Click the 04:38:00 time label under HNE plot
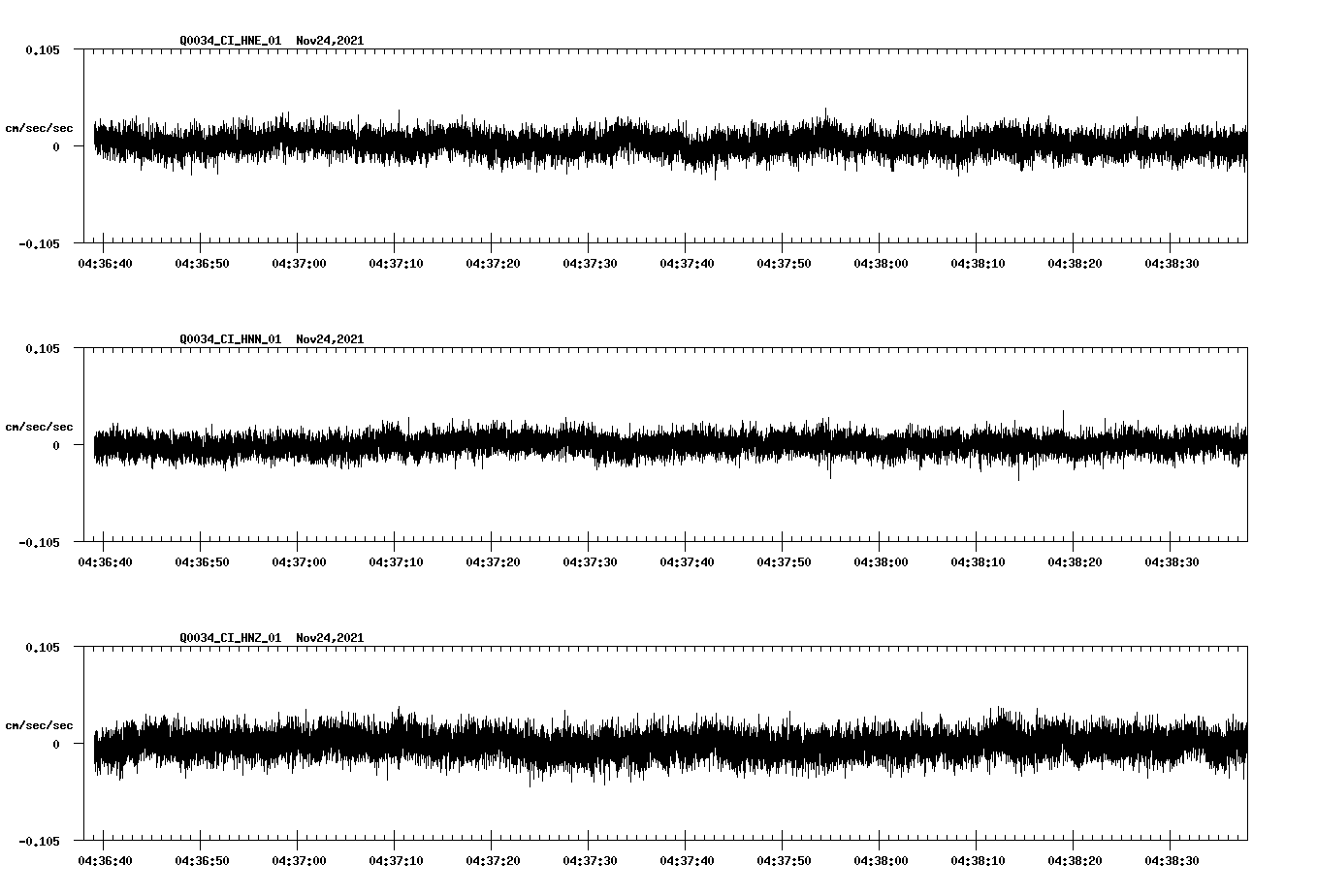 pos(881,264)
